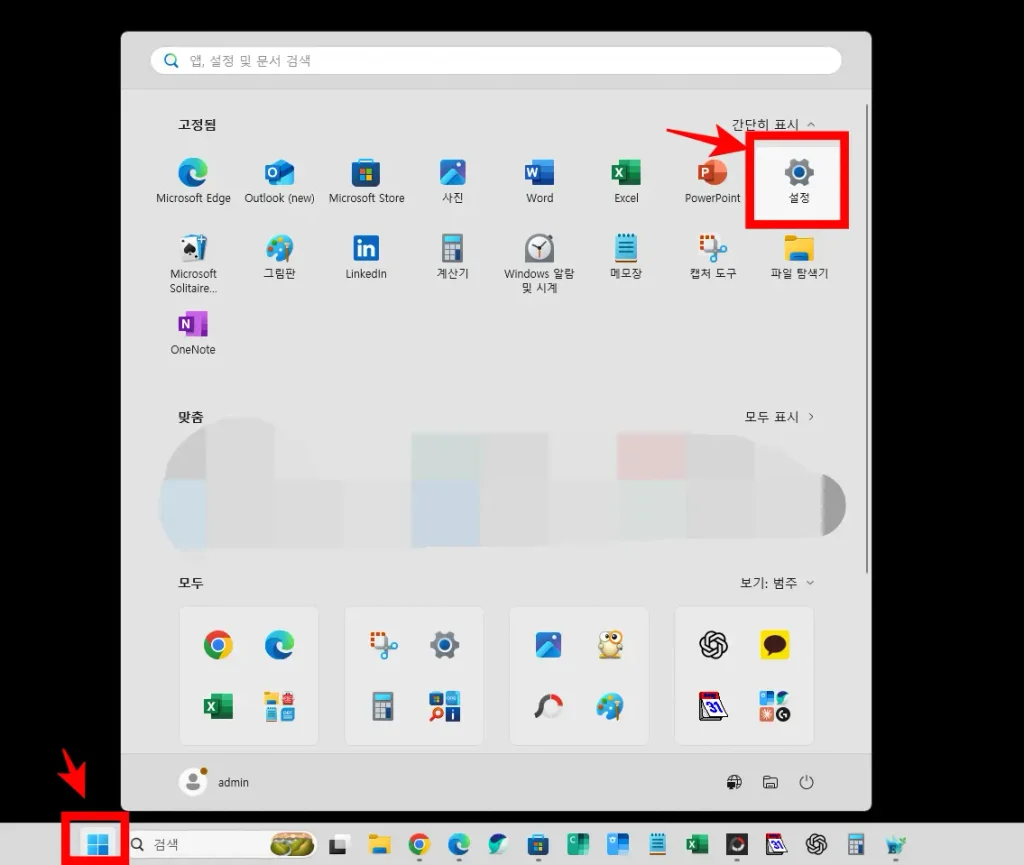Image resolution: width=1024 pixels, height=865 pixels.
Task: Open pinned 파일 탐색기 (File Explorer)
Action: pyautogui.click(x=799, y=257)
